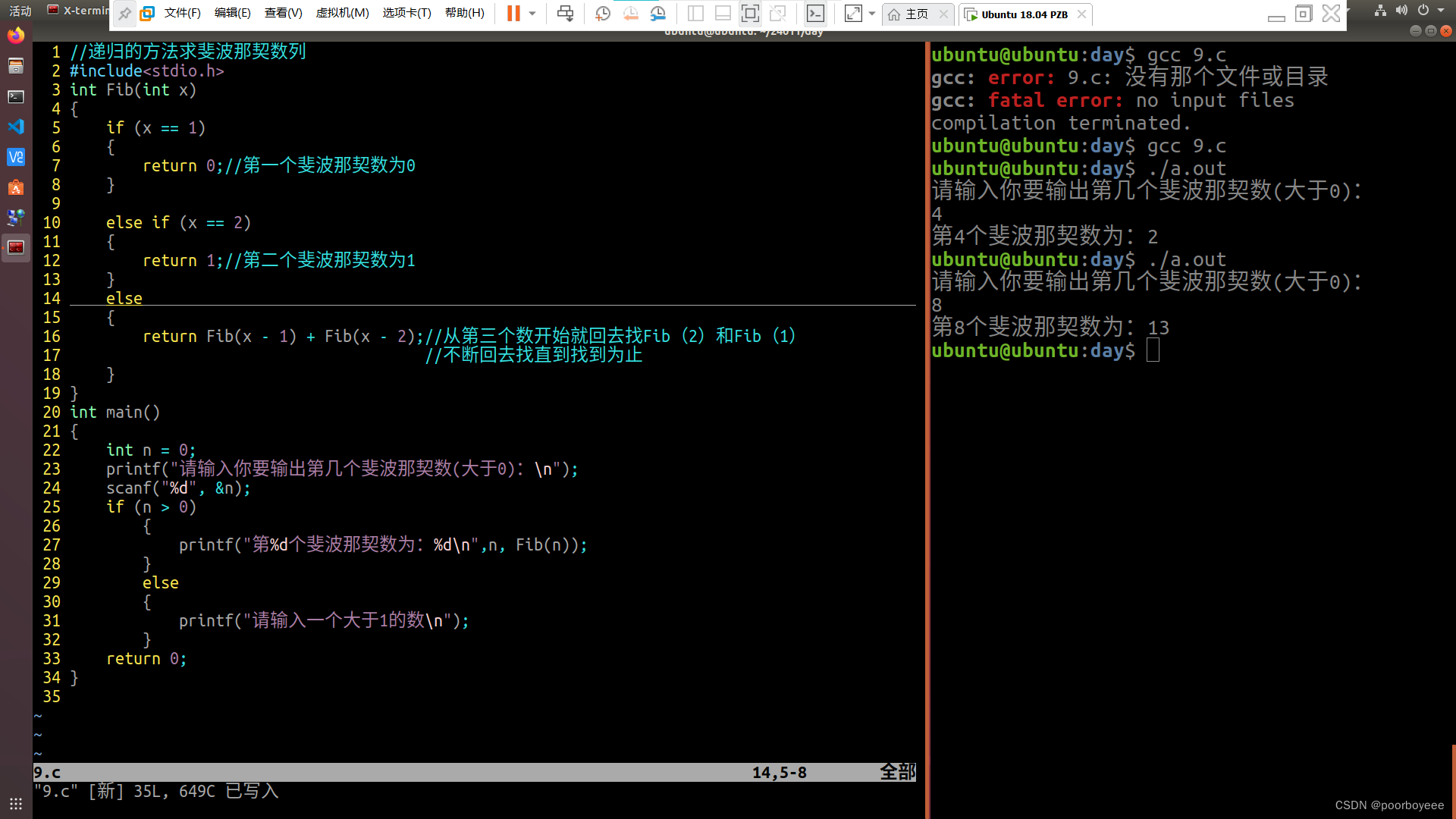
Task: Open the snapshot manager icon
Action: coord(657,13)
